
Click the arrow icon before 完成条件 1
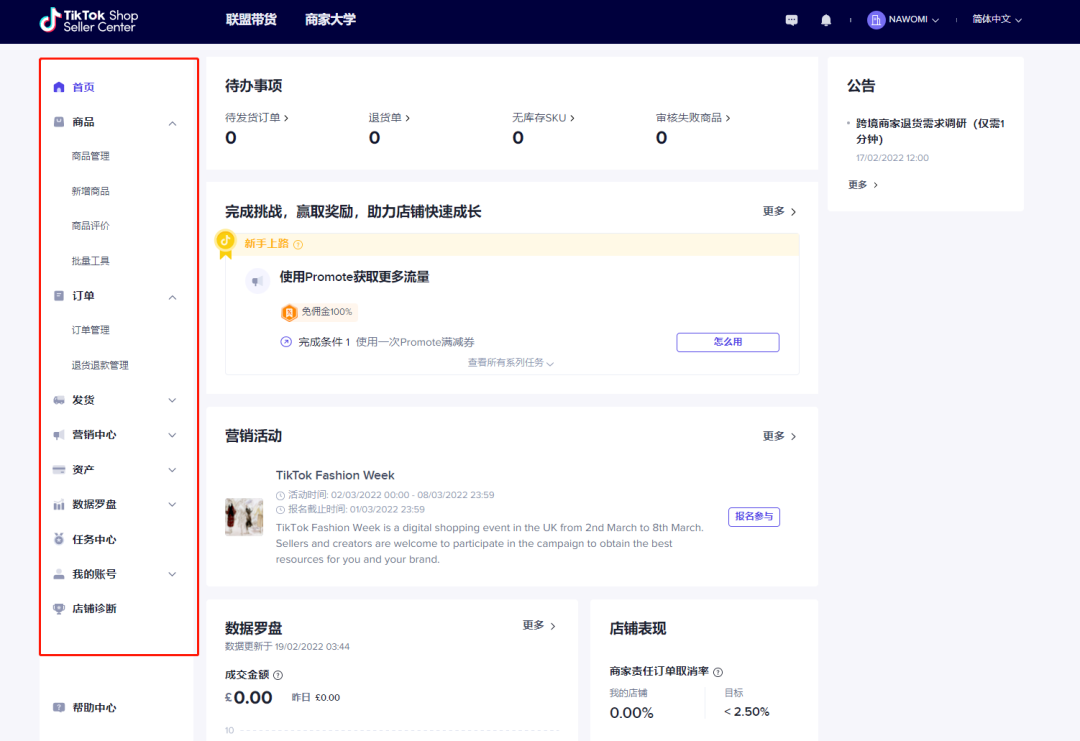tap(286, 342)
